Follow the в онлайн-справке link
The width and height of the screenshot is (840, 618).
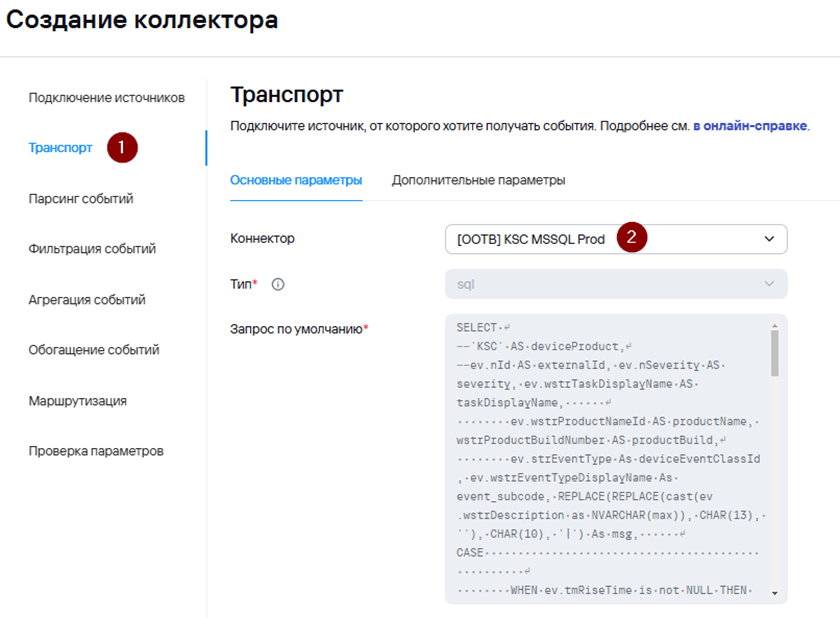click(750, 126)
